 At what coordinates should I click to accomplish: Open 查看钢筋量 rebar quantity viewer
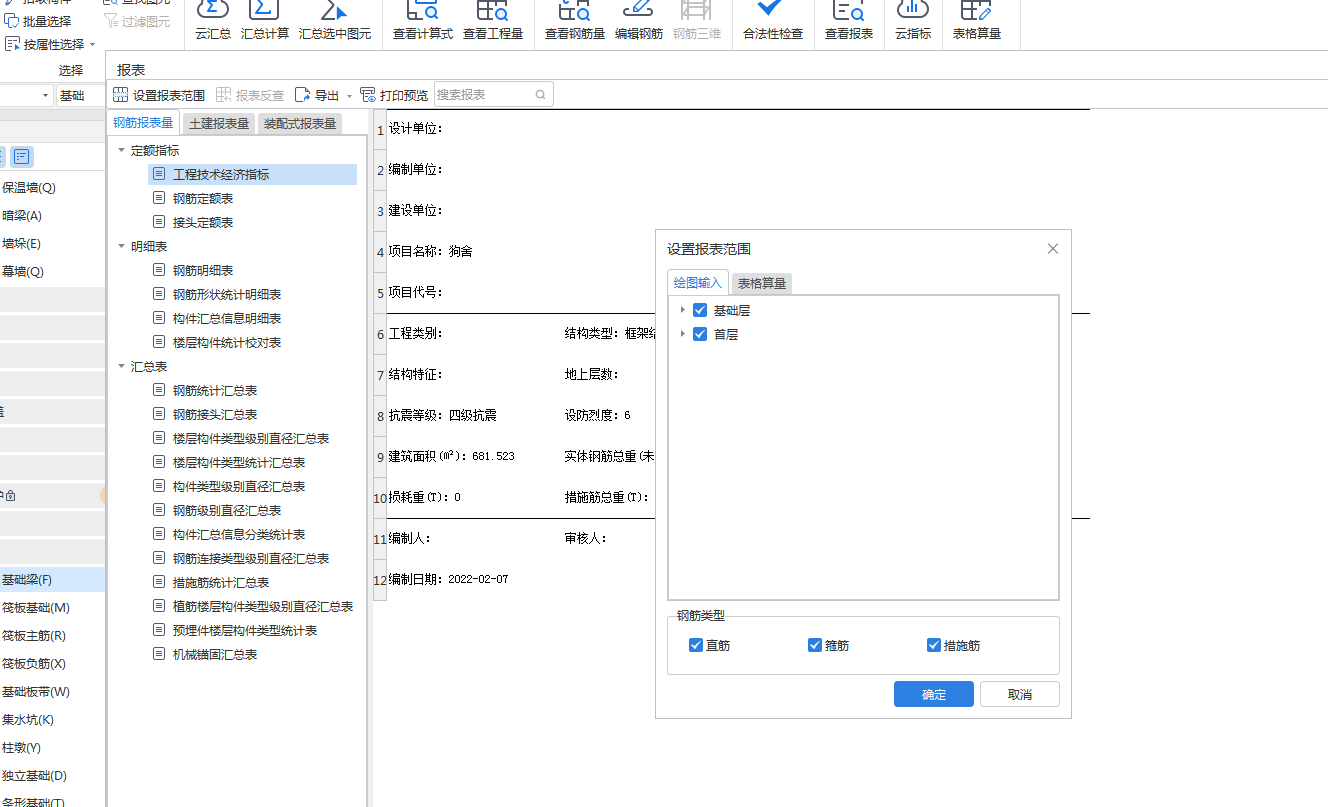point(575,22)
